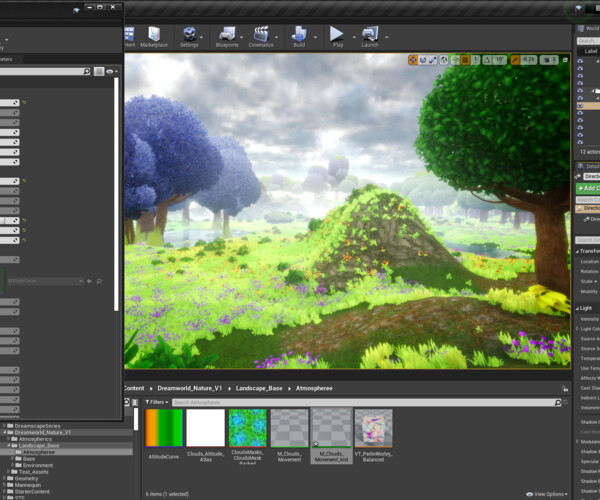The width and height of the screenshot is (600, 500).
Task: Click the tutorials graduation cap icon in the top right
Action: (578, 8)
